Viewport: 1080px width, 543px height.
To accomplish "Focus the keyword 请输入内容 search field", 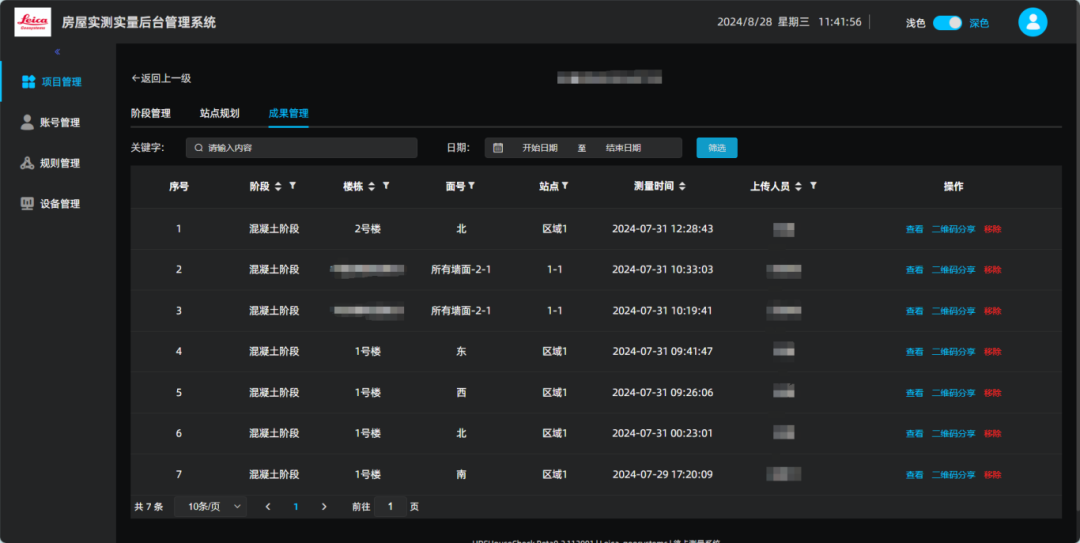I will pos(302,148).
